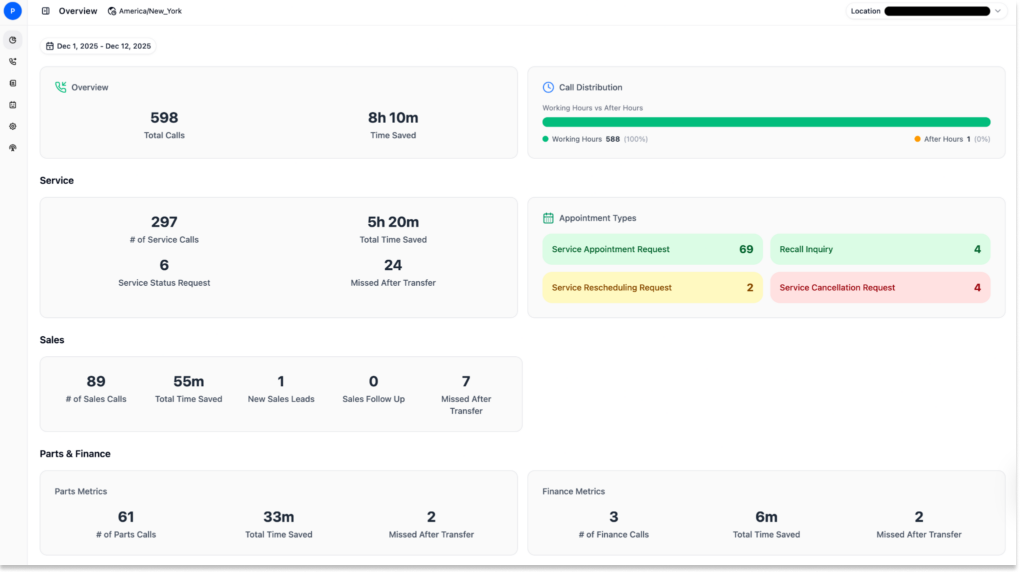
Task: Click the blue P profile avatar
Action: [x=12, y=11]
